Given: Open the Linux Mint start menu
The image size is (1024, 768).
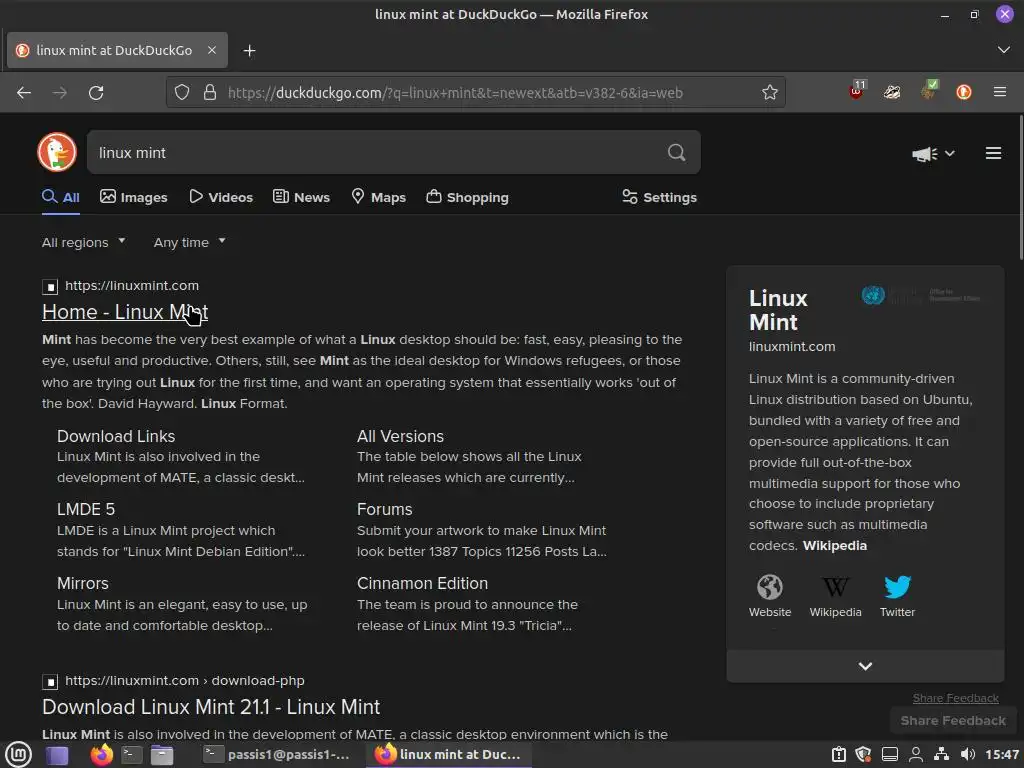Looking at the screenshot, I should coord(18,755).
